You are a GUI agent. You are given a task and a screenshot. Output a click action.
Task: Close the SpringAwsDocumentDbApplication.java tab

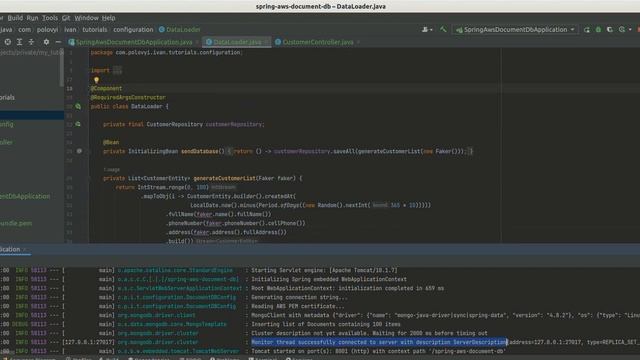(197, 42)
